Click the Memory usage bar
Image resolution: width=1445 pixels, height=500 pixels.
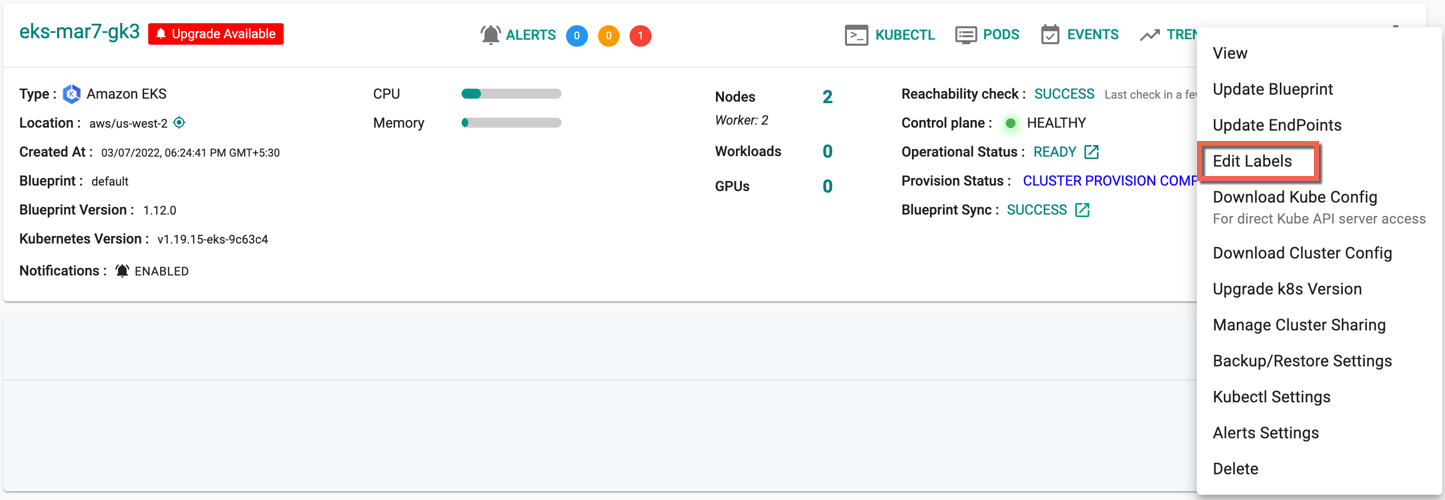[511, 123]
